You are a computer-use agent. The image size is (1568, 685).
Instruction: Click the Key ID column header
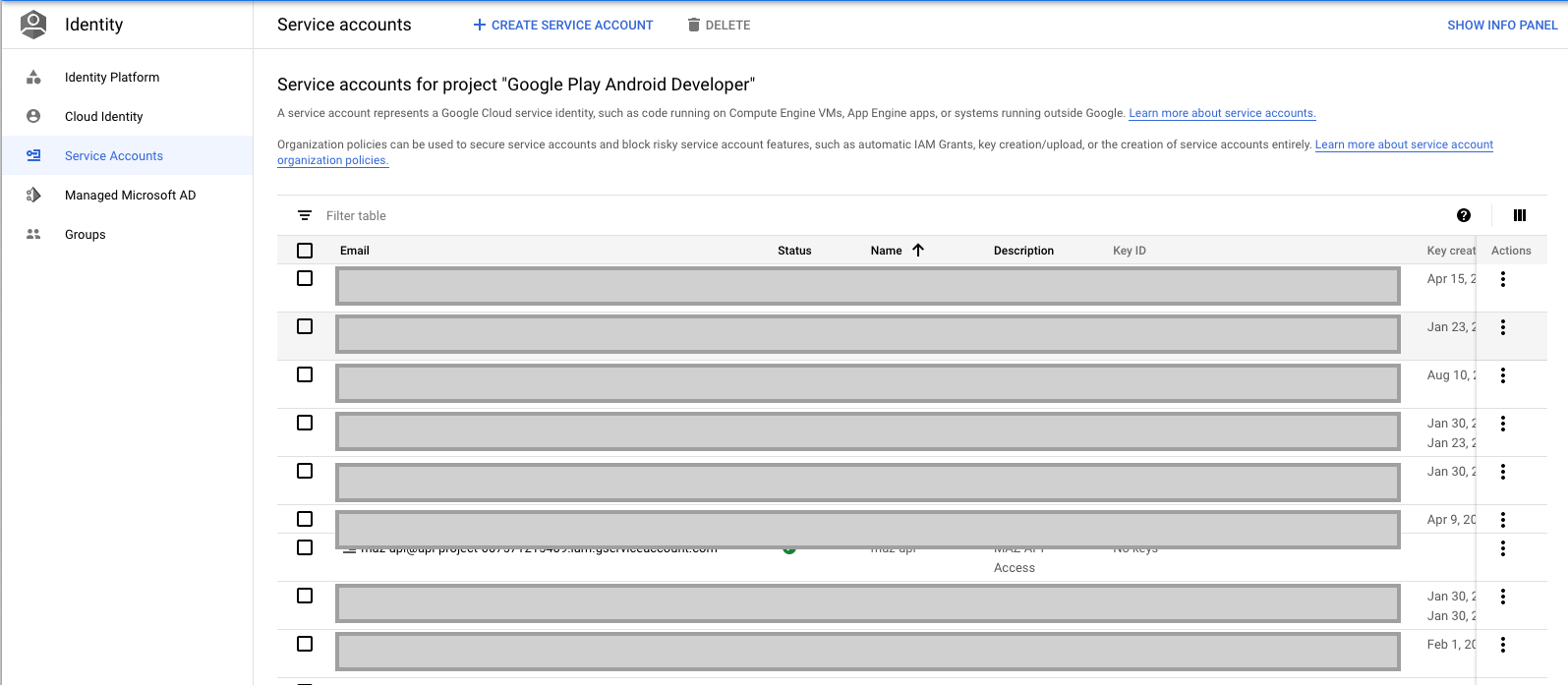(1130, 251)
